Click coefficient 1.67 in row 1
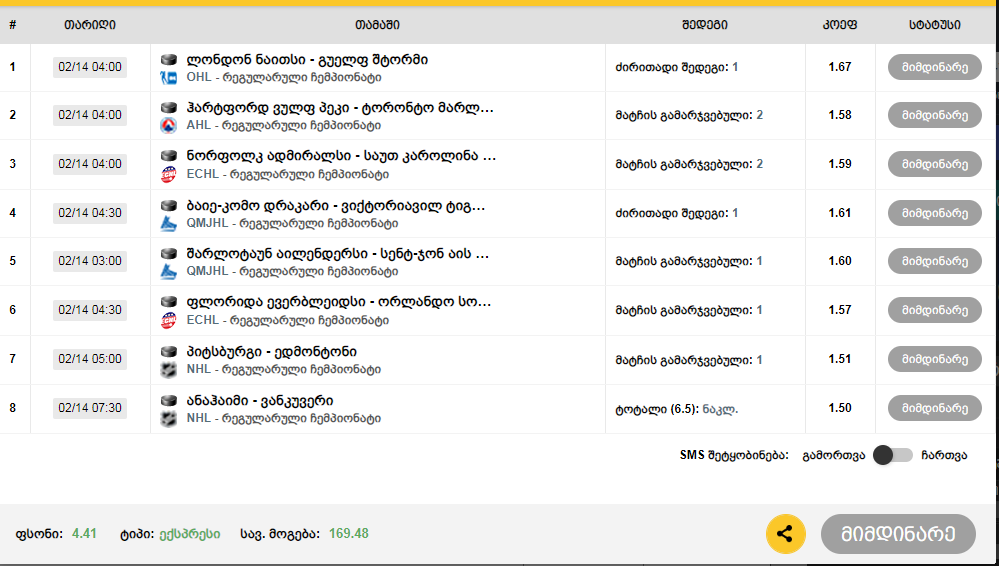The image size is (999, 566). [840, 67]
